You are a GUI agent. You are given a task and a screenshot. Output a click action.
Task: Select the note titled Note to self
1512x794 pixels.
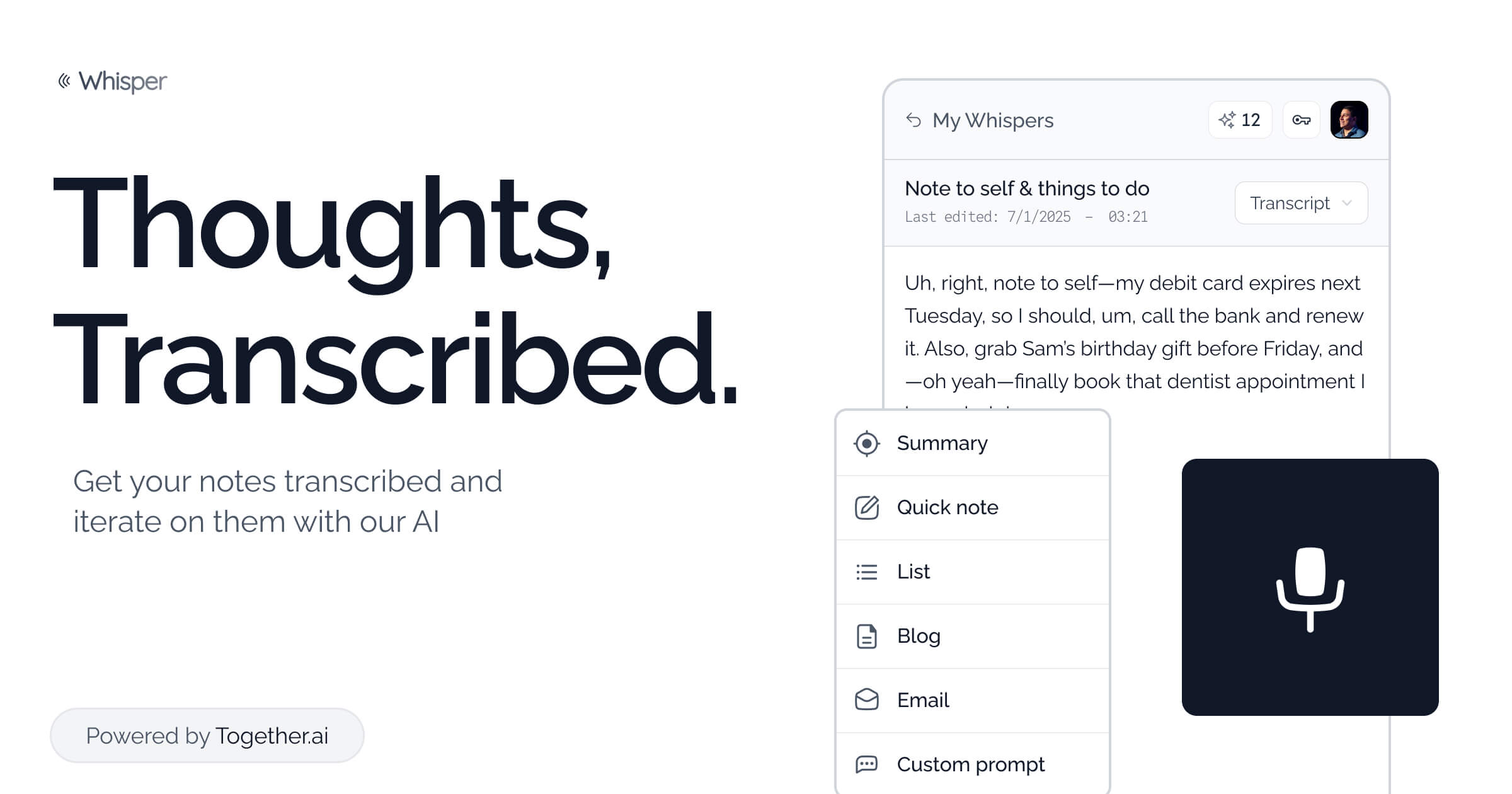[1026, 188]
